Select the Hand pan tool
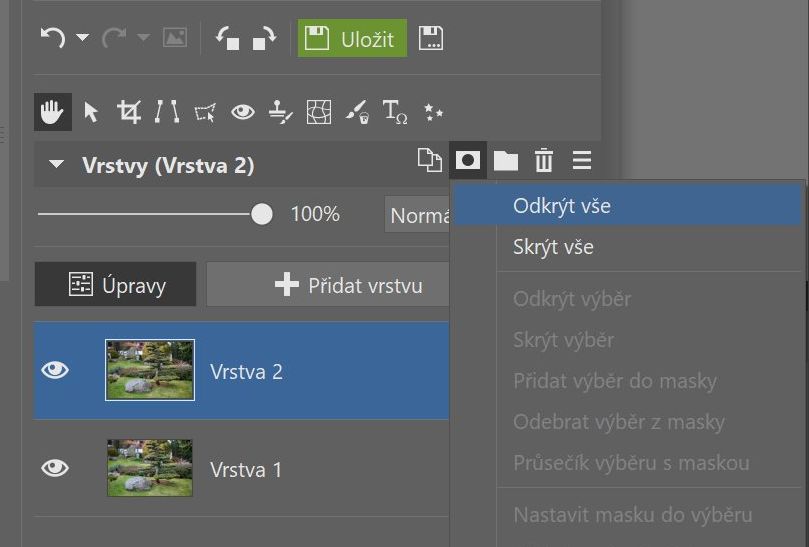 tap(53, 112)
